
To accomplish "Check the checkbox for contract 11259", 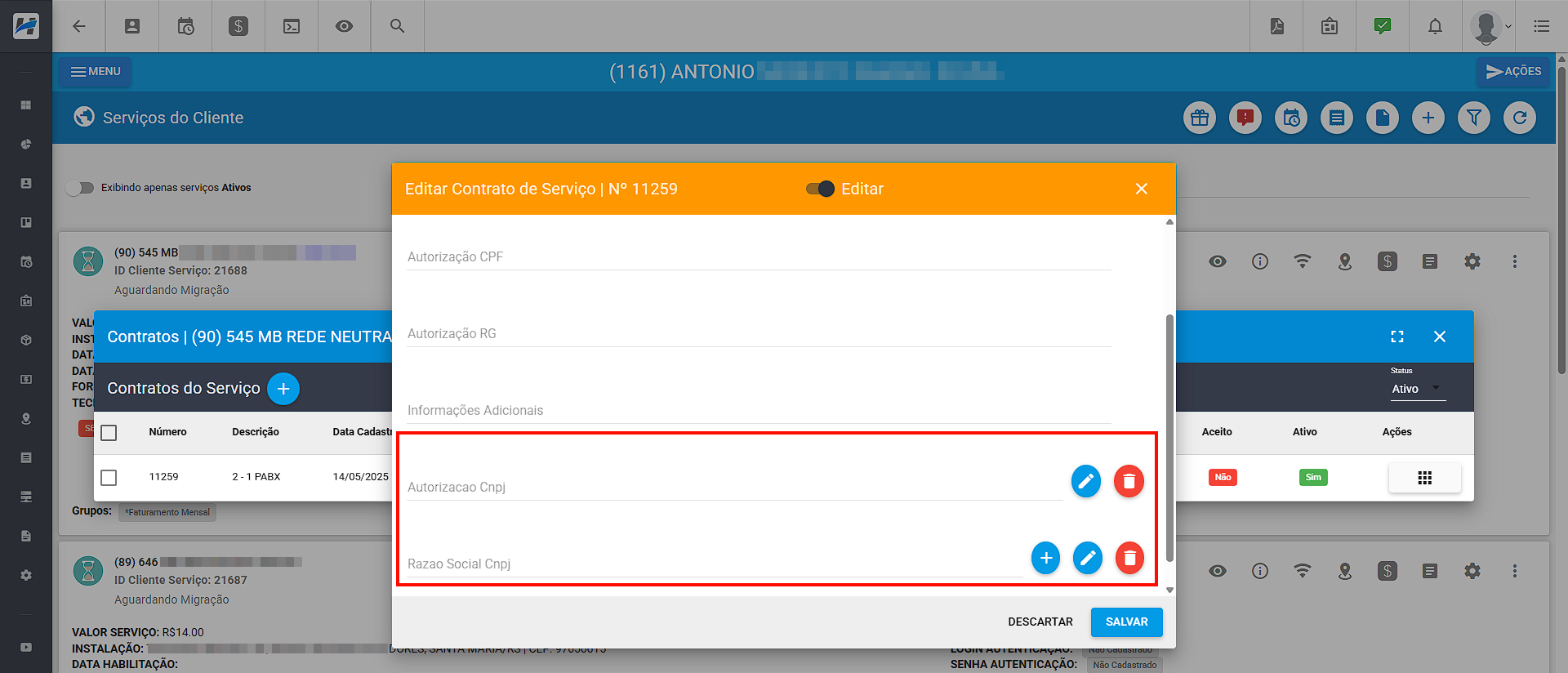I will [x=109, y=477].
